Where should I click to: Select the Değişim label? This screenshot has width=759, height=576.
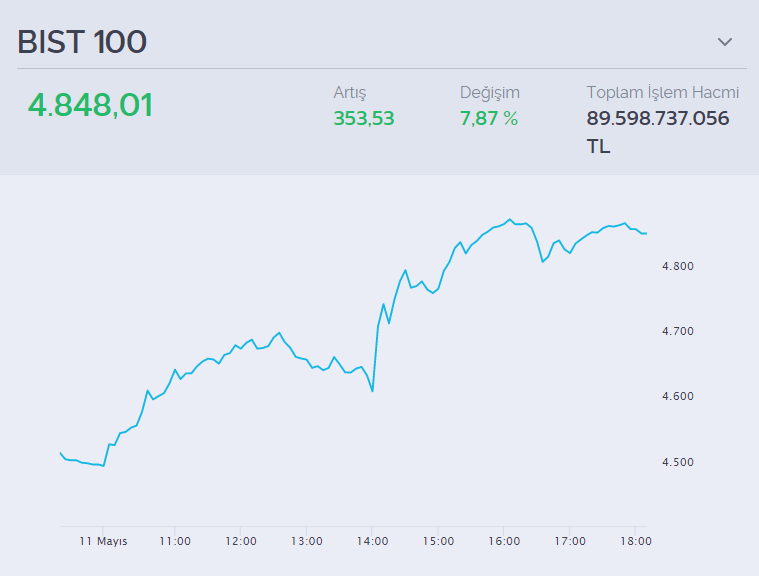tap(490, 93)
